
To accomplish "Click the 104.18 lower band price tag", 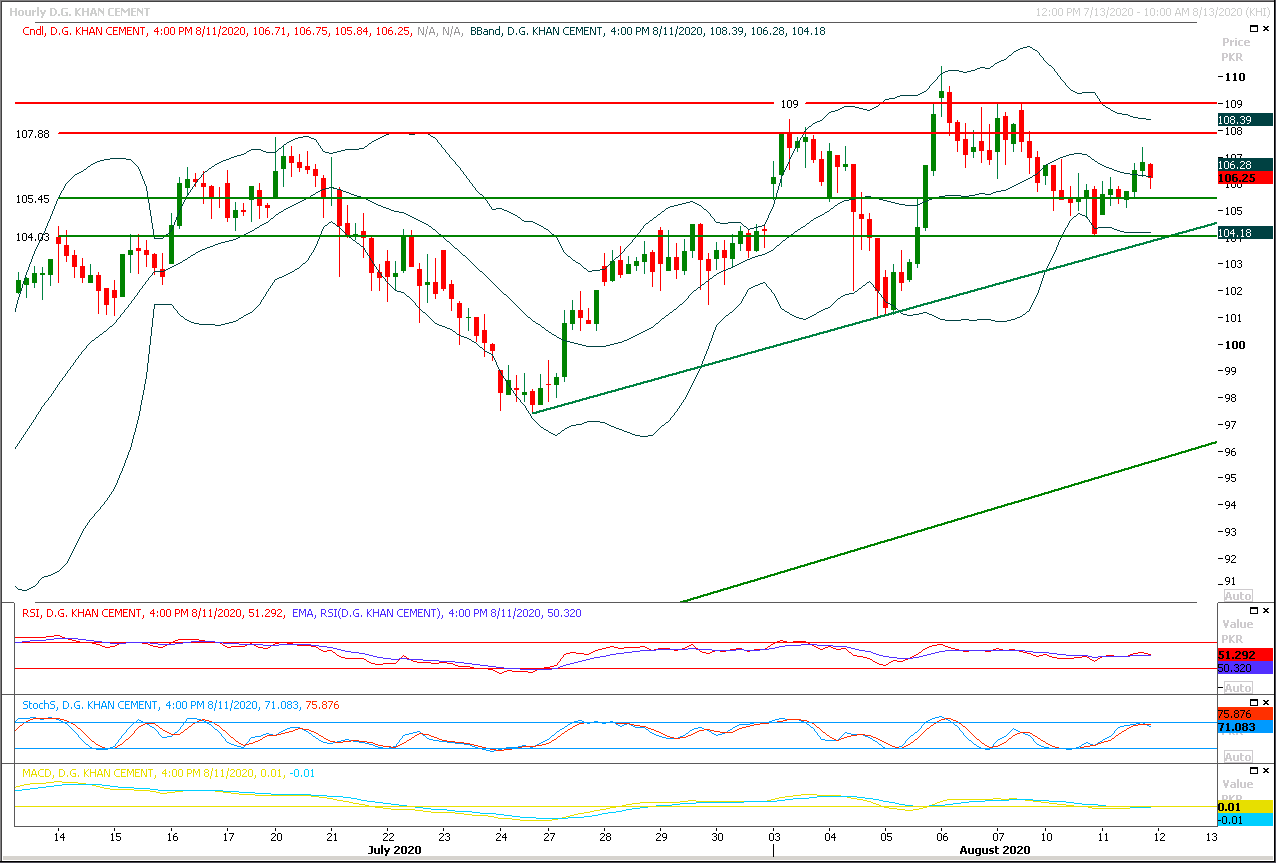I will tap(1245, 233).
